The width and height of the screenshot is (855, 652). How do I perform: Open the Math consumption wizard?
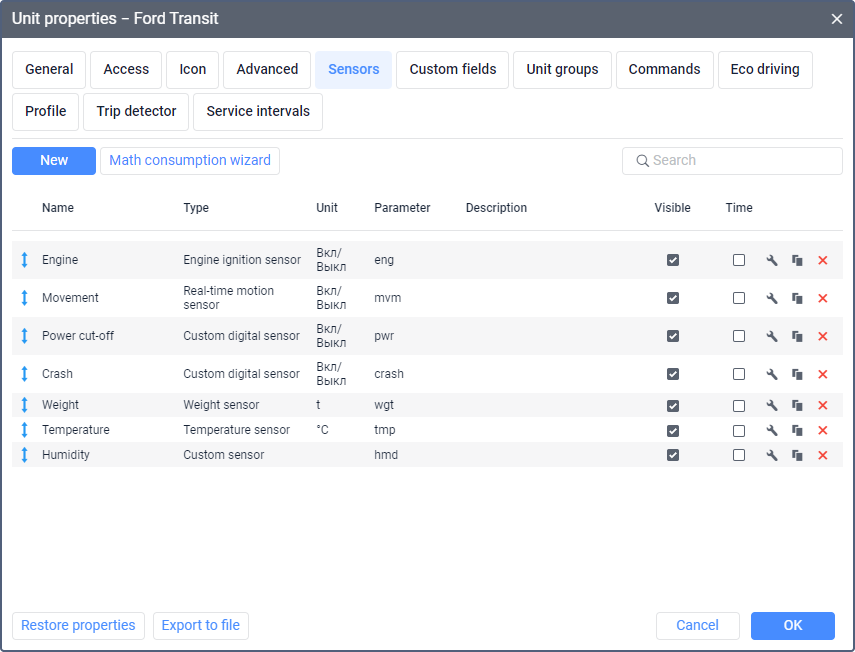190,161
